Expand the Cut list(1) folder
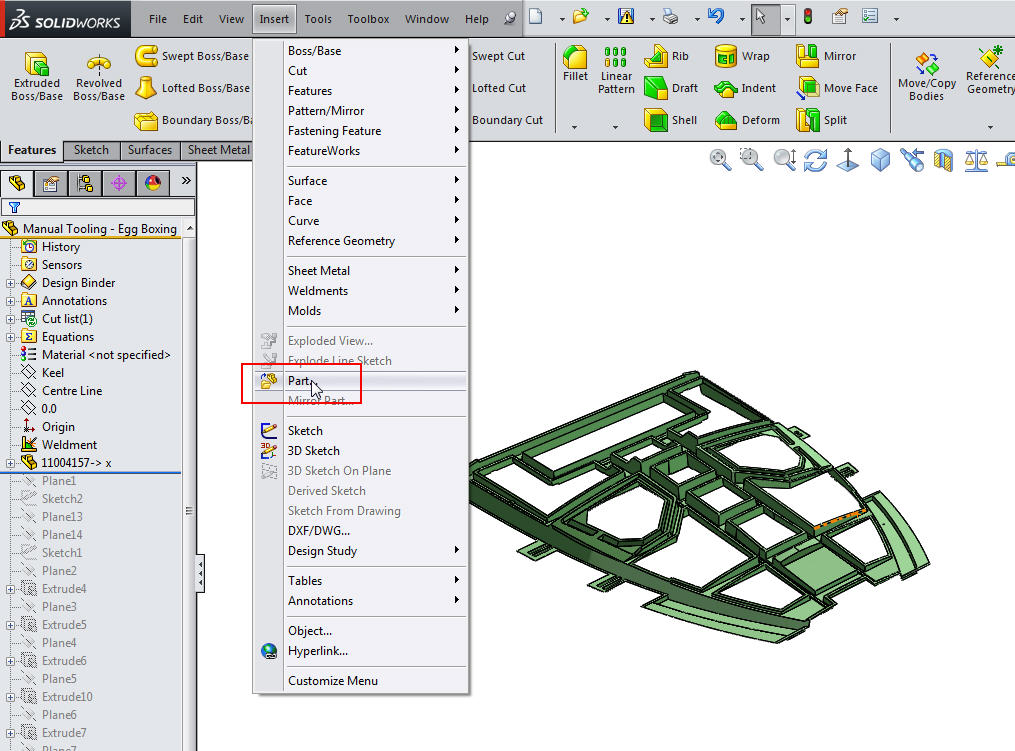The width and height of the screenshot is (1015, 751). coord(11,319)
